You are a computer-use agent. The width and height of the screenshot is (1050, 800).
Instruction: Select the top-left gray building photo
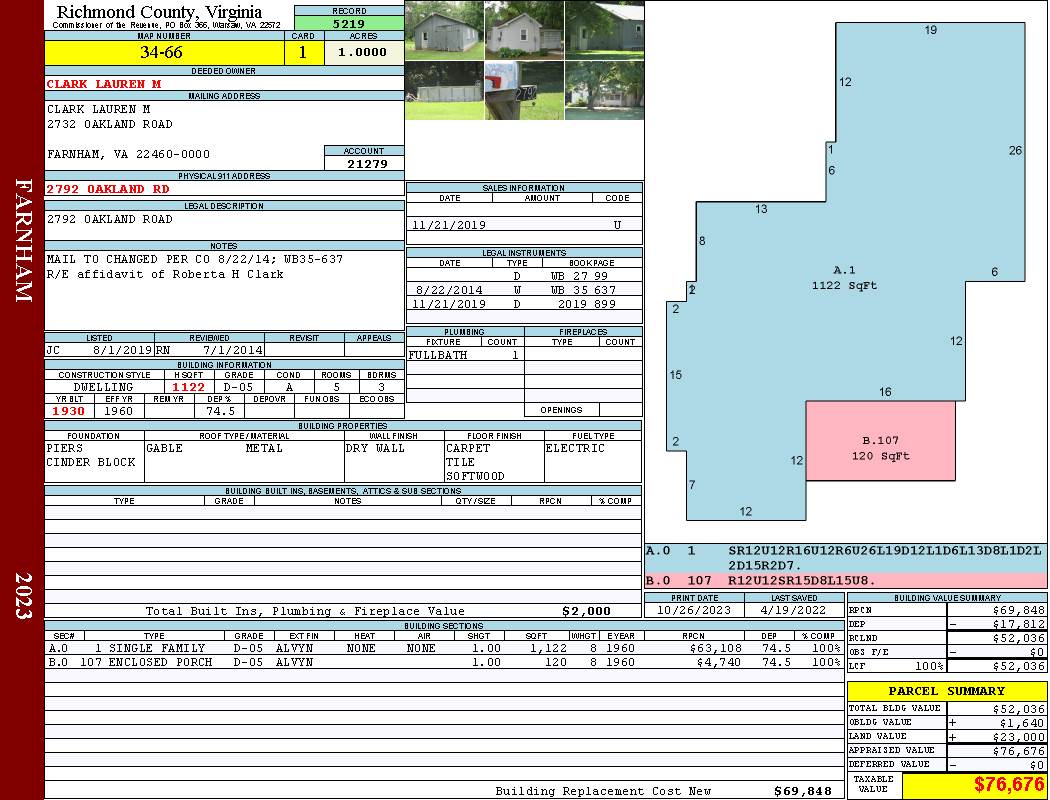(444, 30)
